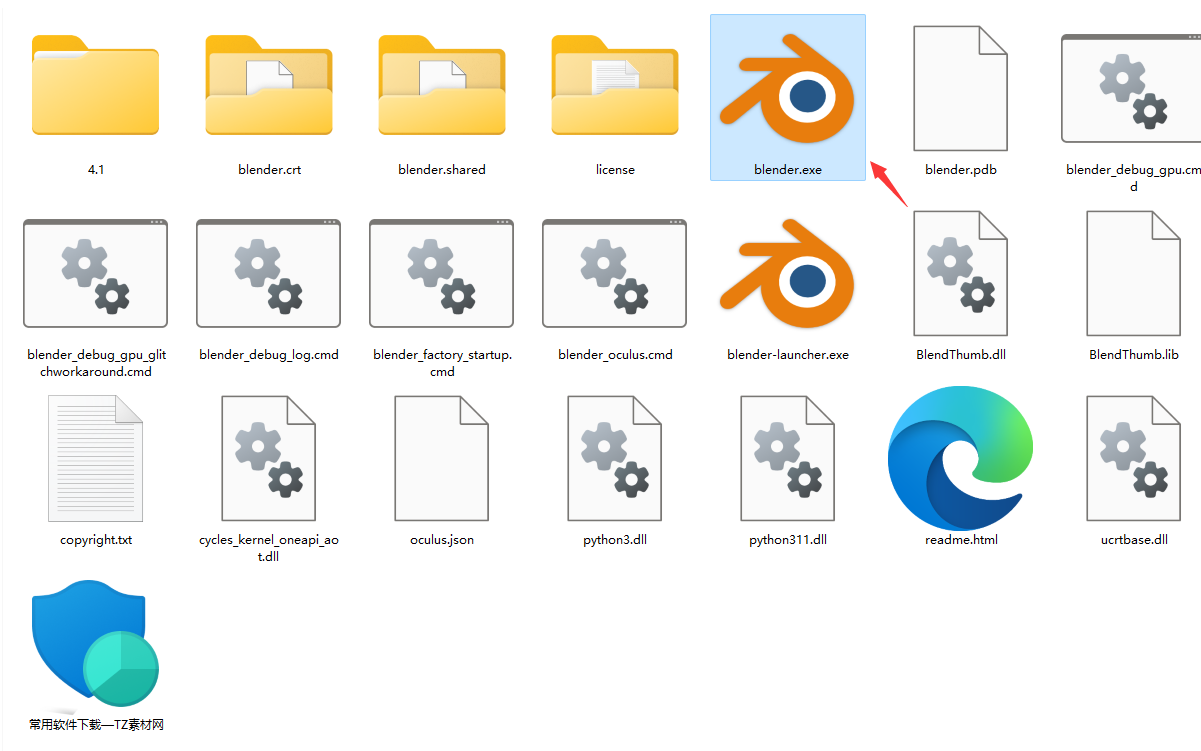Screen dimensions: 1201x751
Task: Select the oculus.json file
Action: tap(441, 458)
